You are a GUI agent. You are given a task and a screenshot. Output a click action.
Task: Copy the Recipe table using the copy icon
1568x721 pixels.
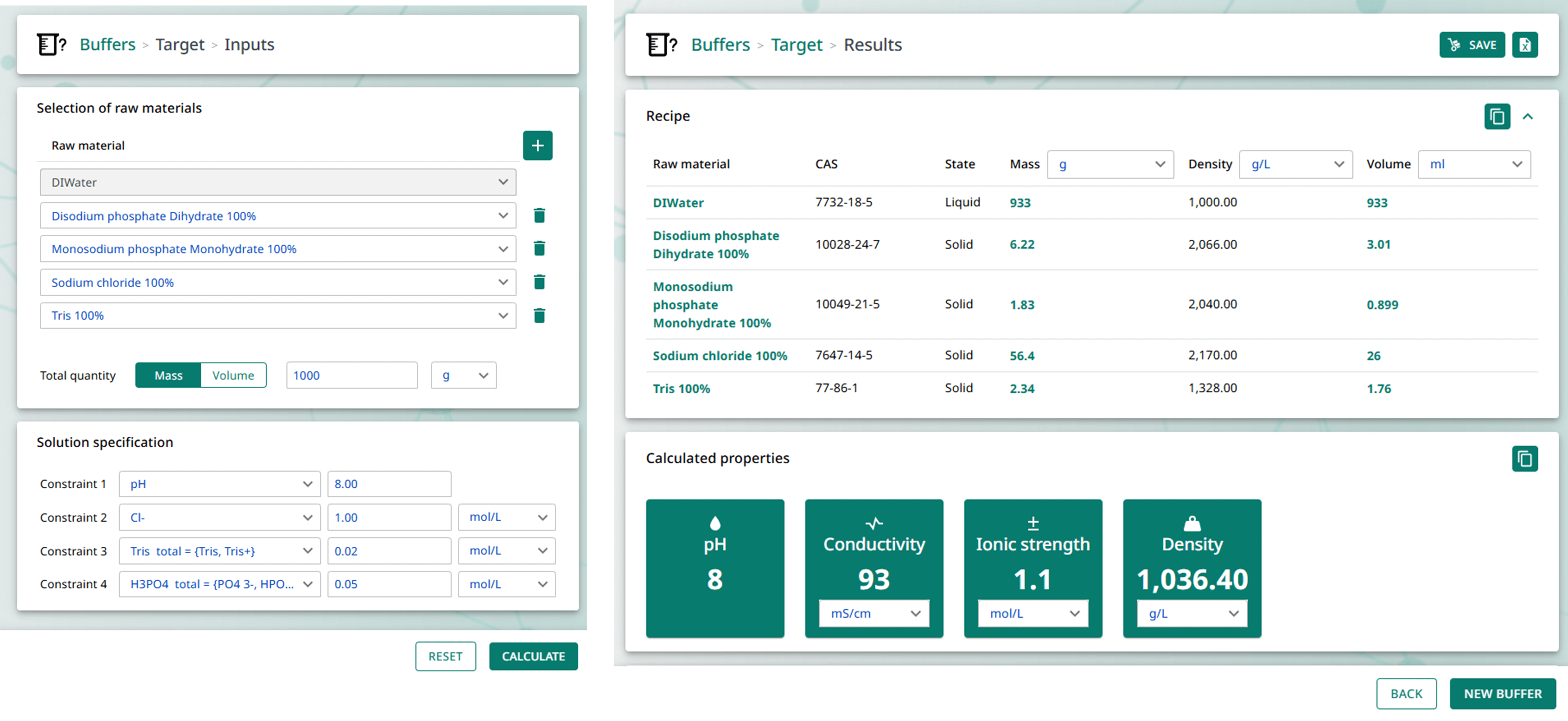pyautogui.click(x=1497, y=116)
